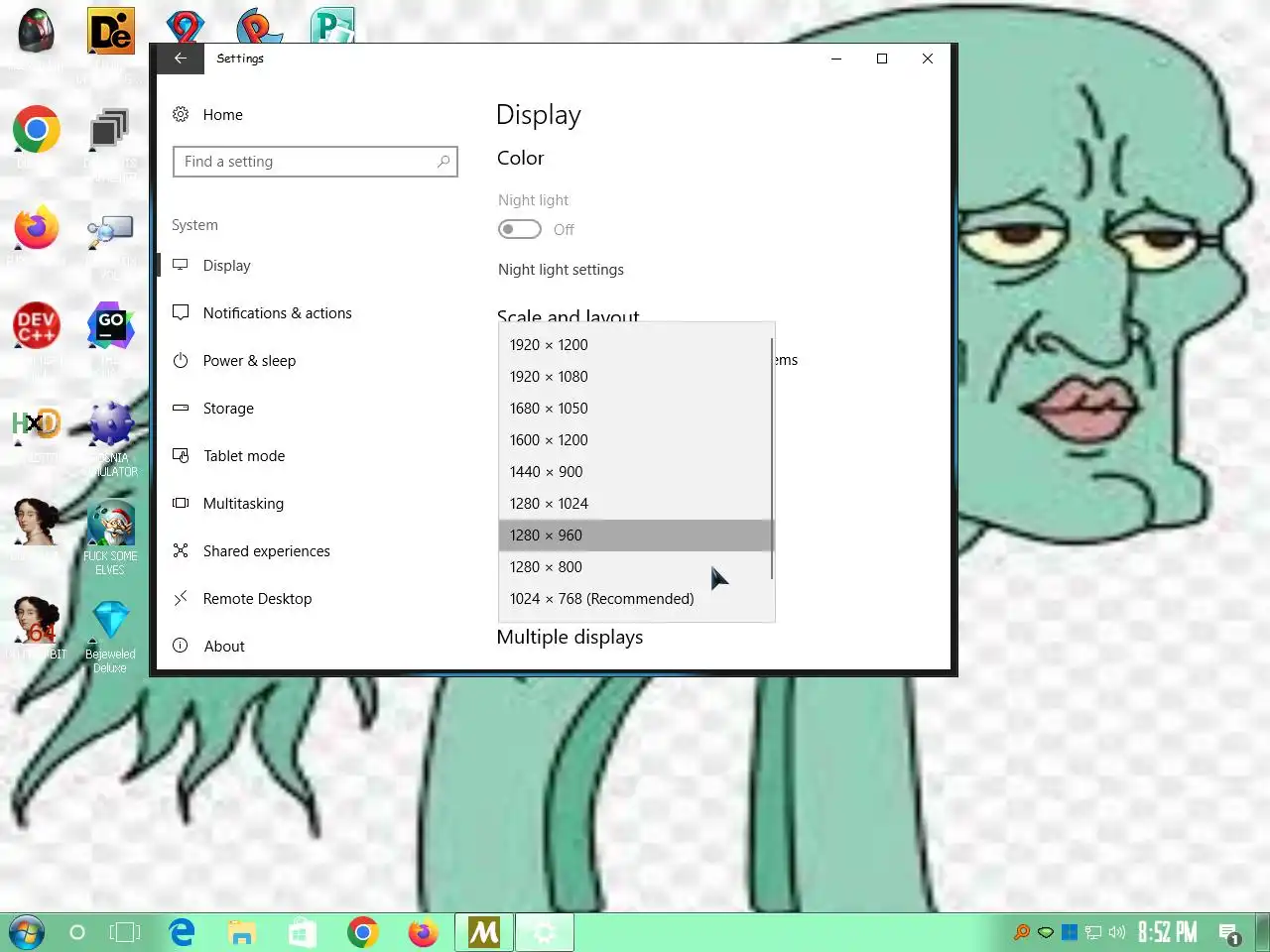
Task: Open Night light settings link
Action: (x=561, y=270)
